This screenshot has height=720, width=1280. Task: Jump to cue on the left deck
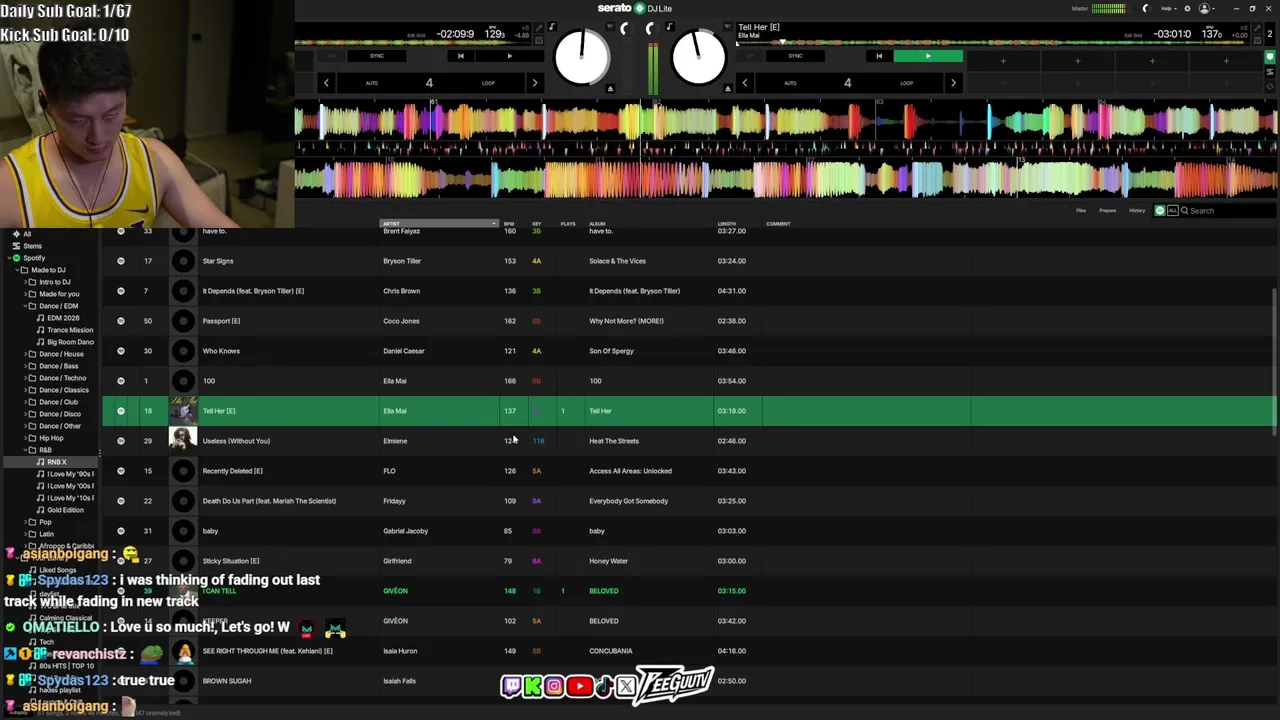tap(460, 56)
